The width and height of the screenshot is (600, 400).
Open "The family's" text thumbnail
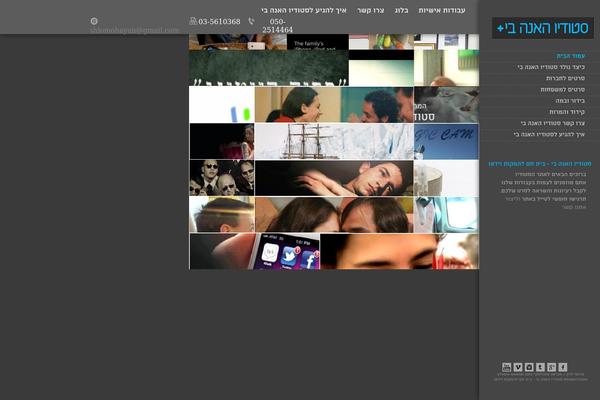tap(318, 42)
